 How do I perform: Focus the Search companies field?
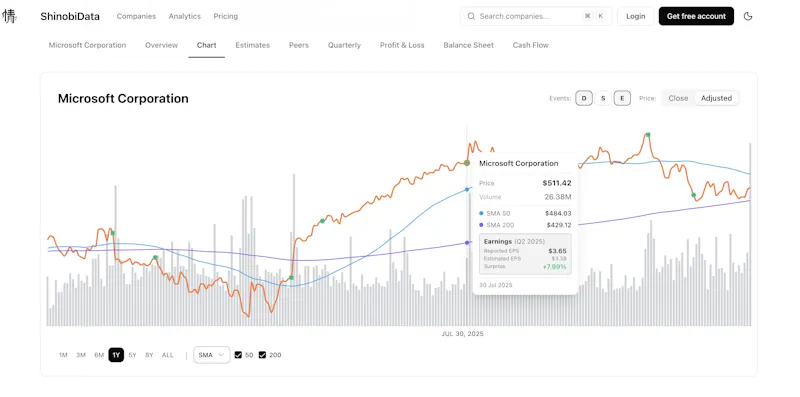[536, 16]
